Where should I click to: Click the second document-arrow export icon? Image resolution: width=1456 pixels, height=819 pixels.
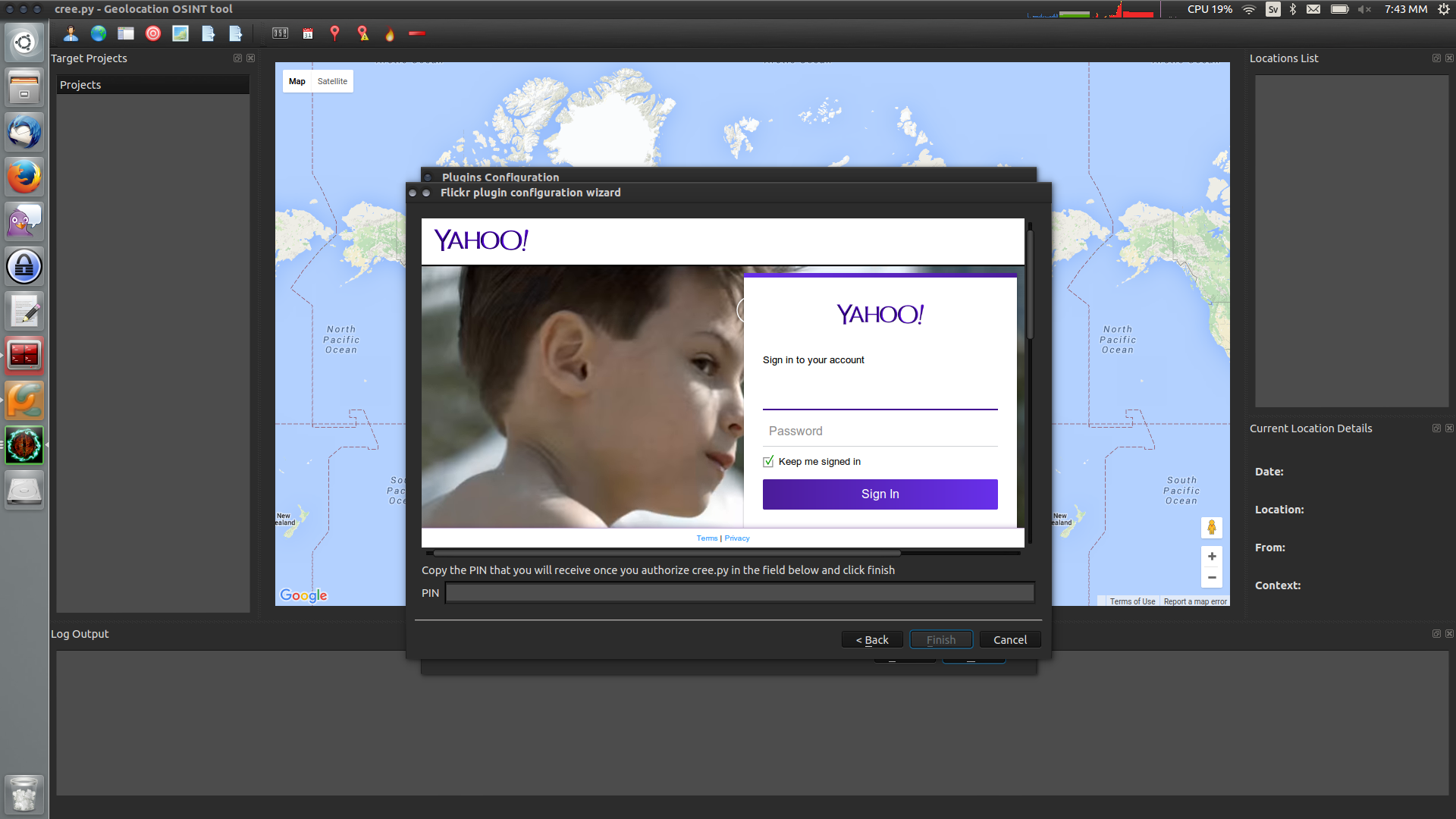coord(236,33)
